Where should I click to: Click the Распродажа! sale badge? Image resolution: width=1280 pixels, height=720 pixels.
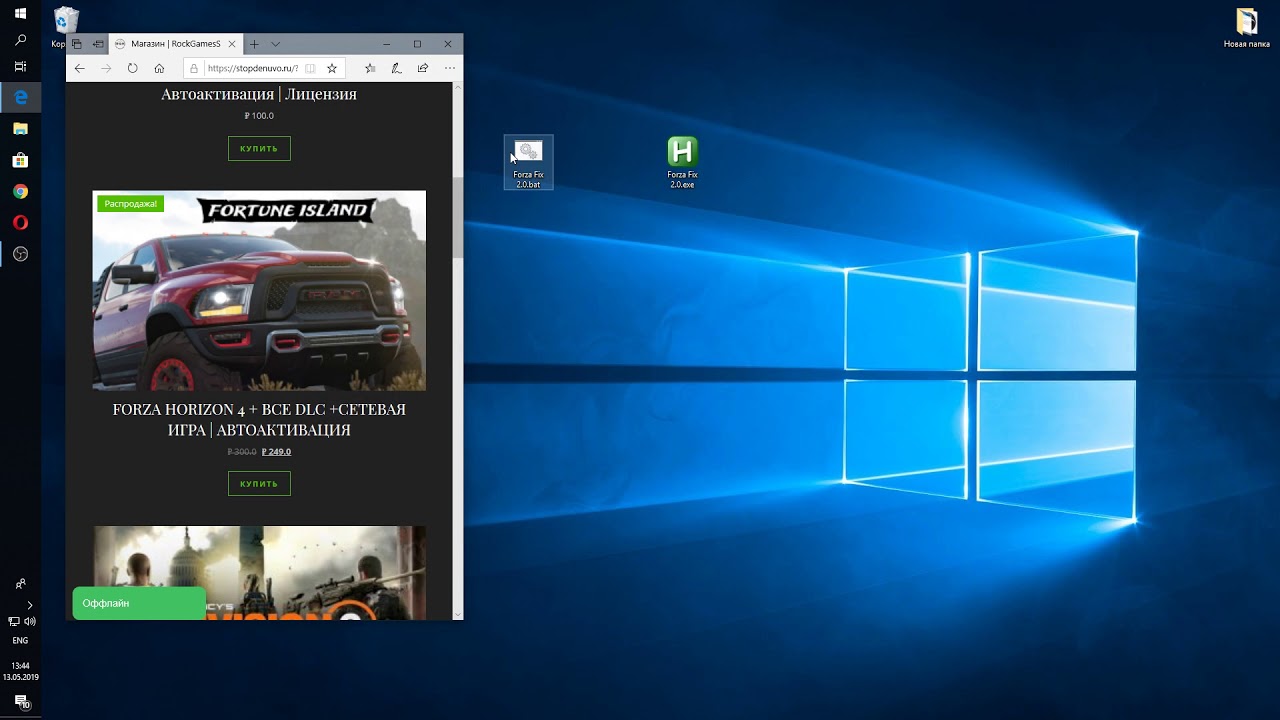(130, 204)
